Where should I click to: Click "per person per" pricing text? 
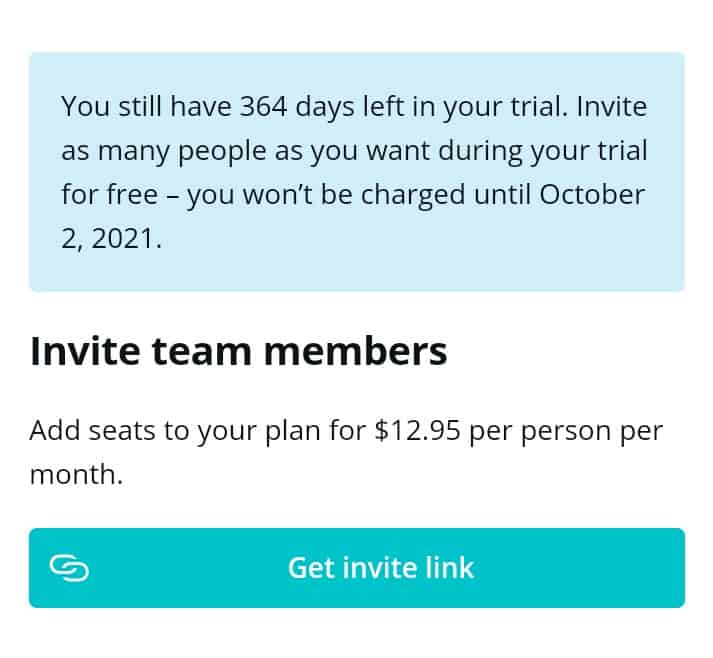tap(566, 431)
